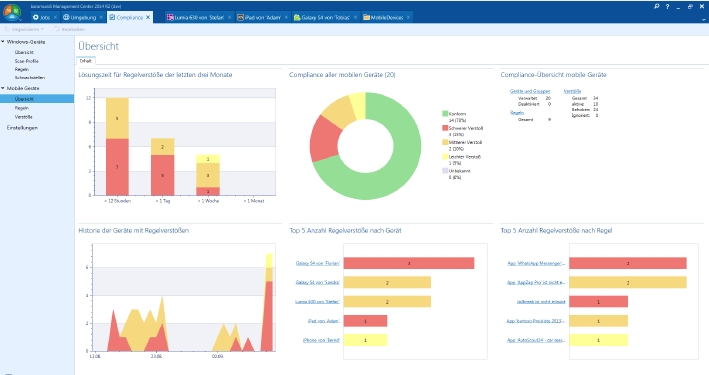The height and width of the screenshot is (375, 709).
Task: Click the green Konform legend swatch
Action: 445,114
